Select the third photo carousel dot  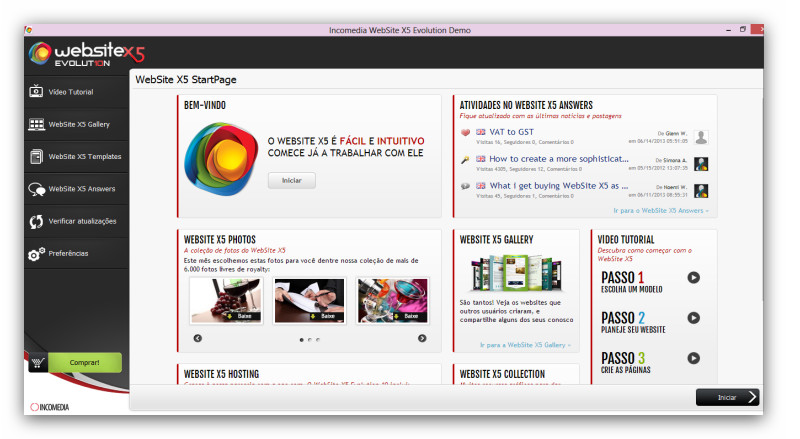(x=318, y=339)
